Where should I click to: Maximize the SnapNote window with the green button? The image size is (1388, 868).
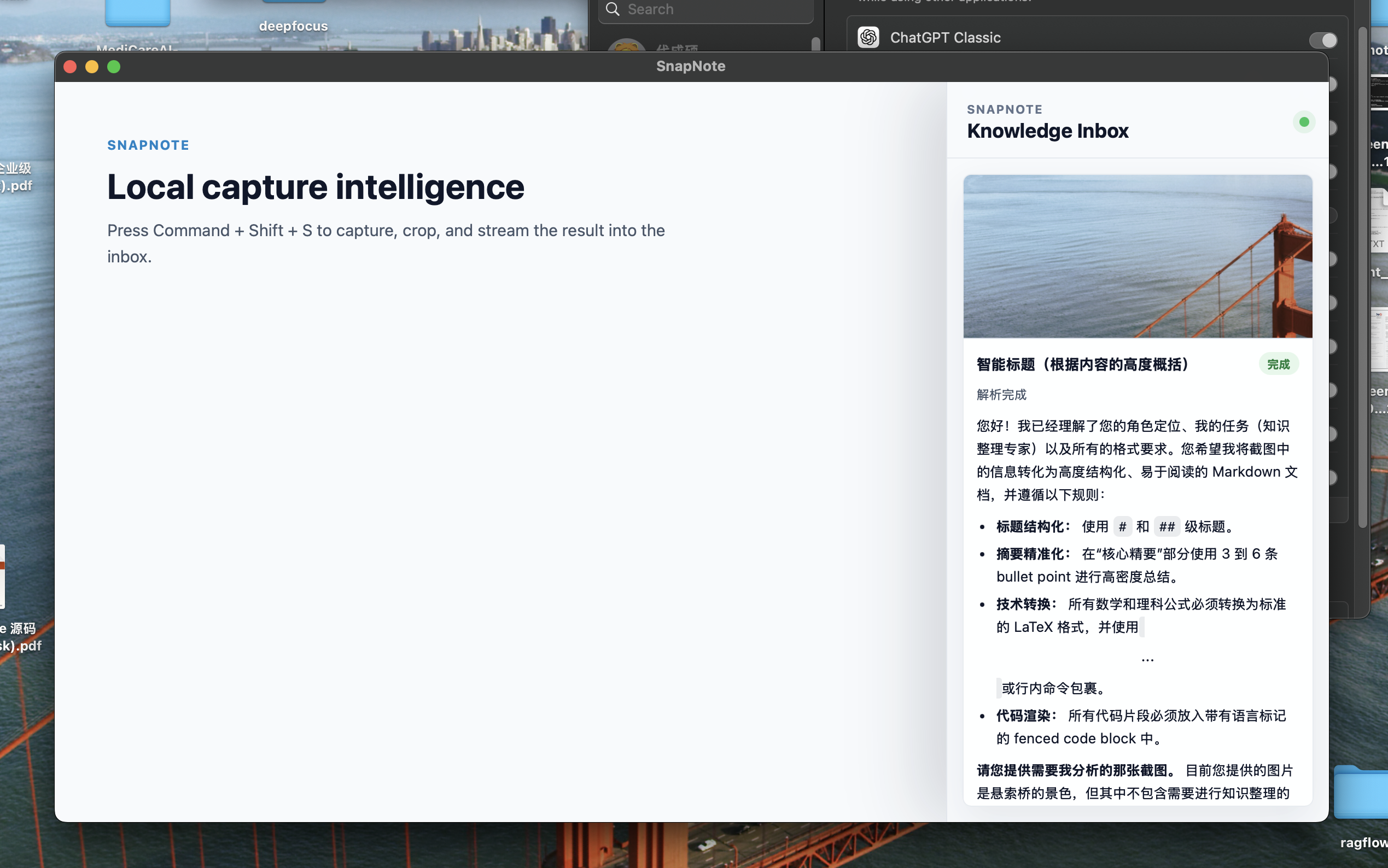point(114,67)
